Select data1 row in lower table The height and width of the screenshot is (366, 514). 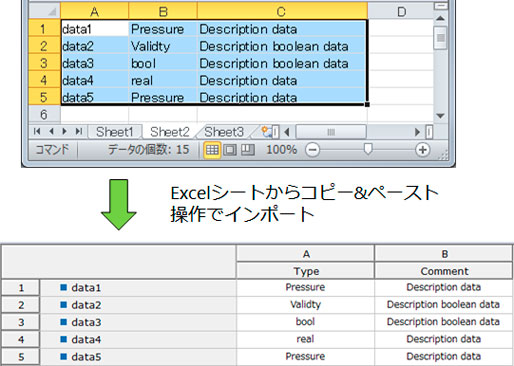(138, 288)
